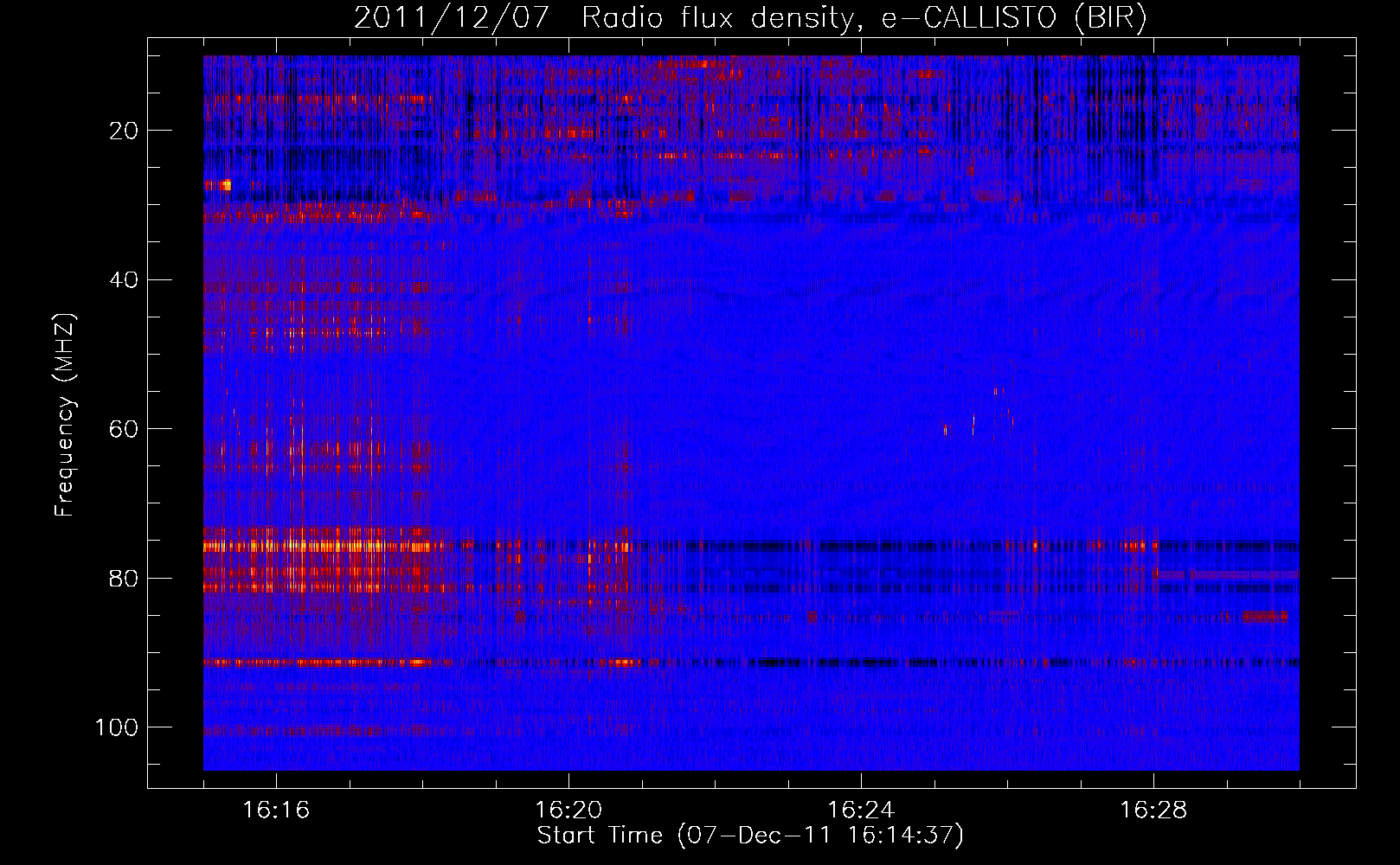
Task: Click the 20 frequency tick label
Action: [x=125, y=131]
